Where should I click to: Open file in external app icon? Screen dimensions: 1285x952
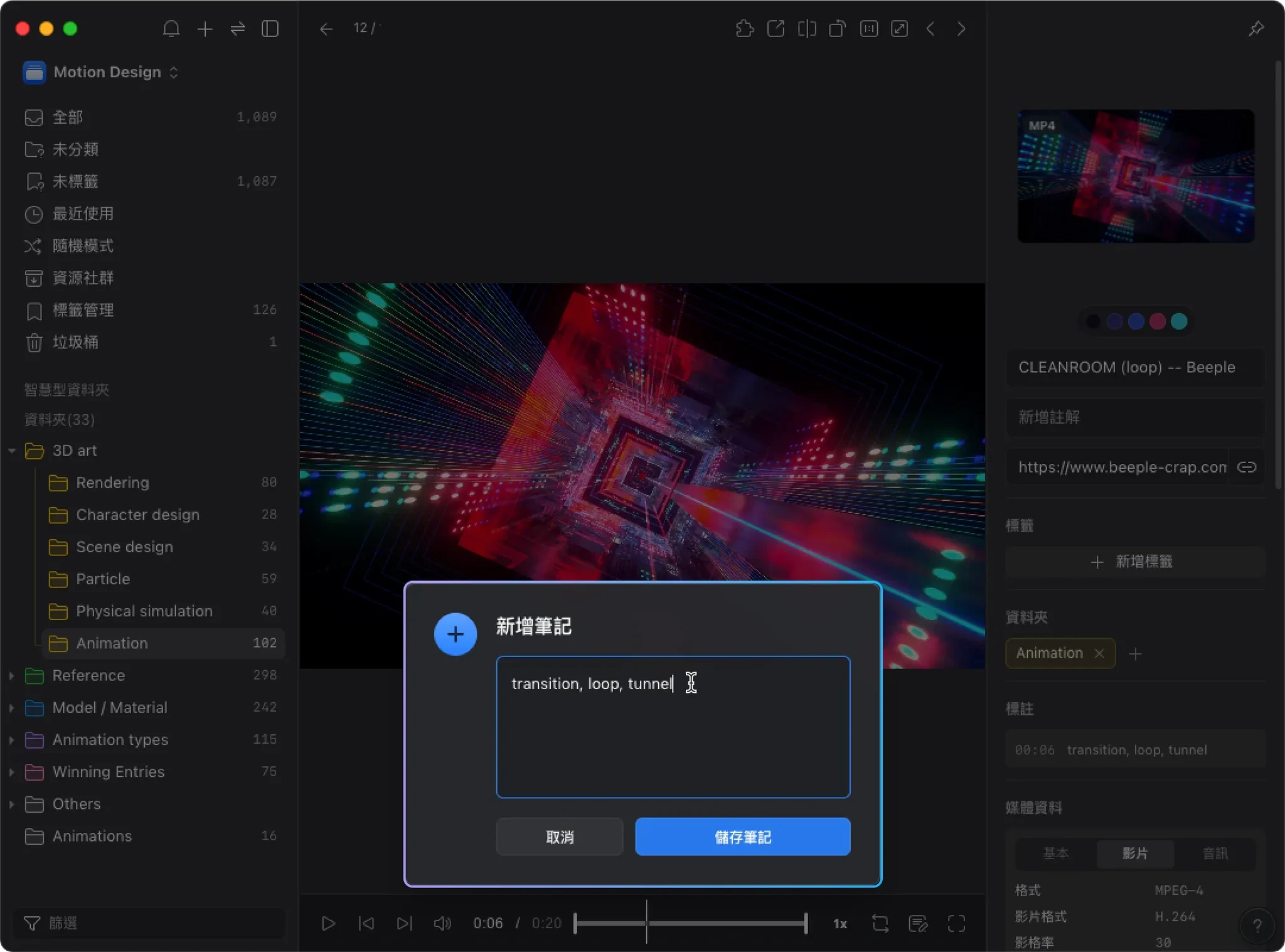[776, 29]
